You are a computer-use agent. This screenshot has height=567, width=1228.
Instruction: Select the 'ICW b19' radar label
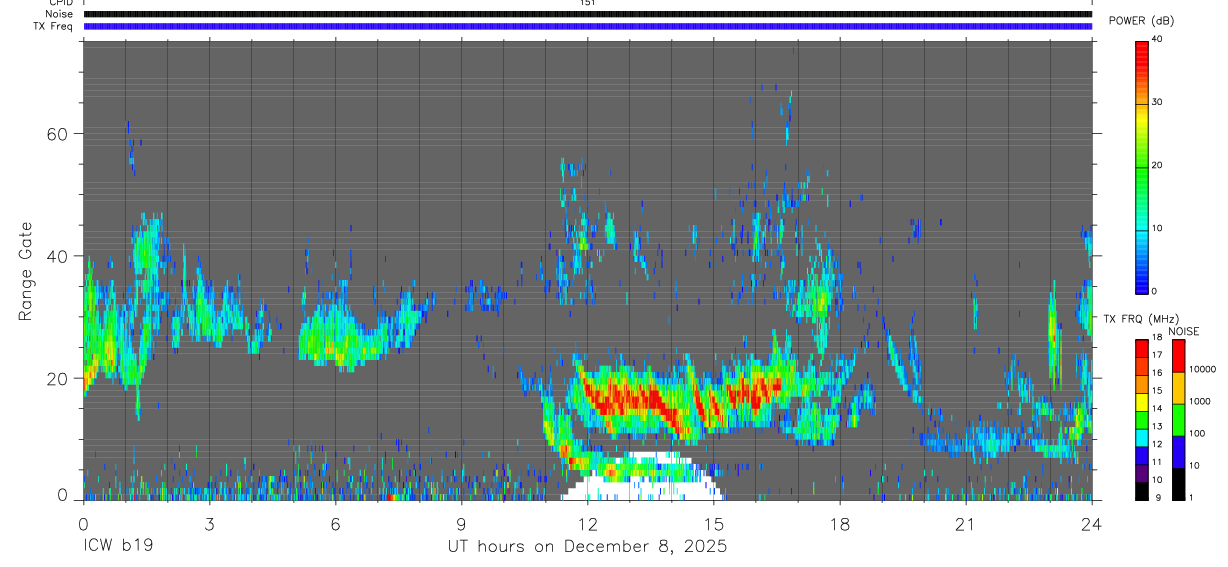(117, 547)
